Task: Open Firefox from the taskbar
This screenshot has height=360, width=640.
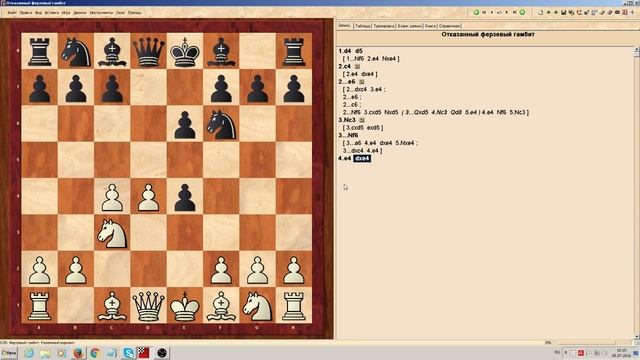Action: (x=78, y=353)
